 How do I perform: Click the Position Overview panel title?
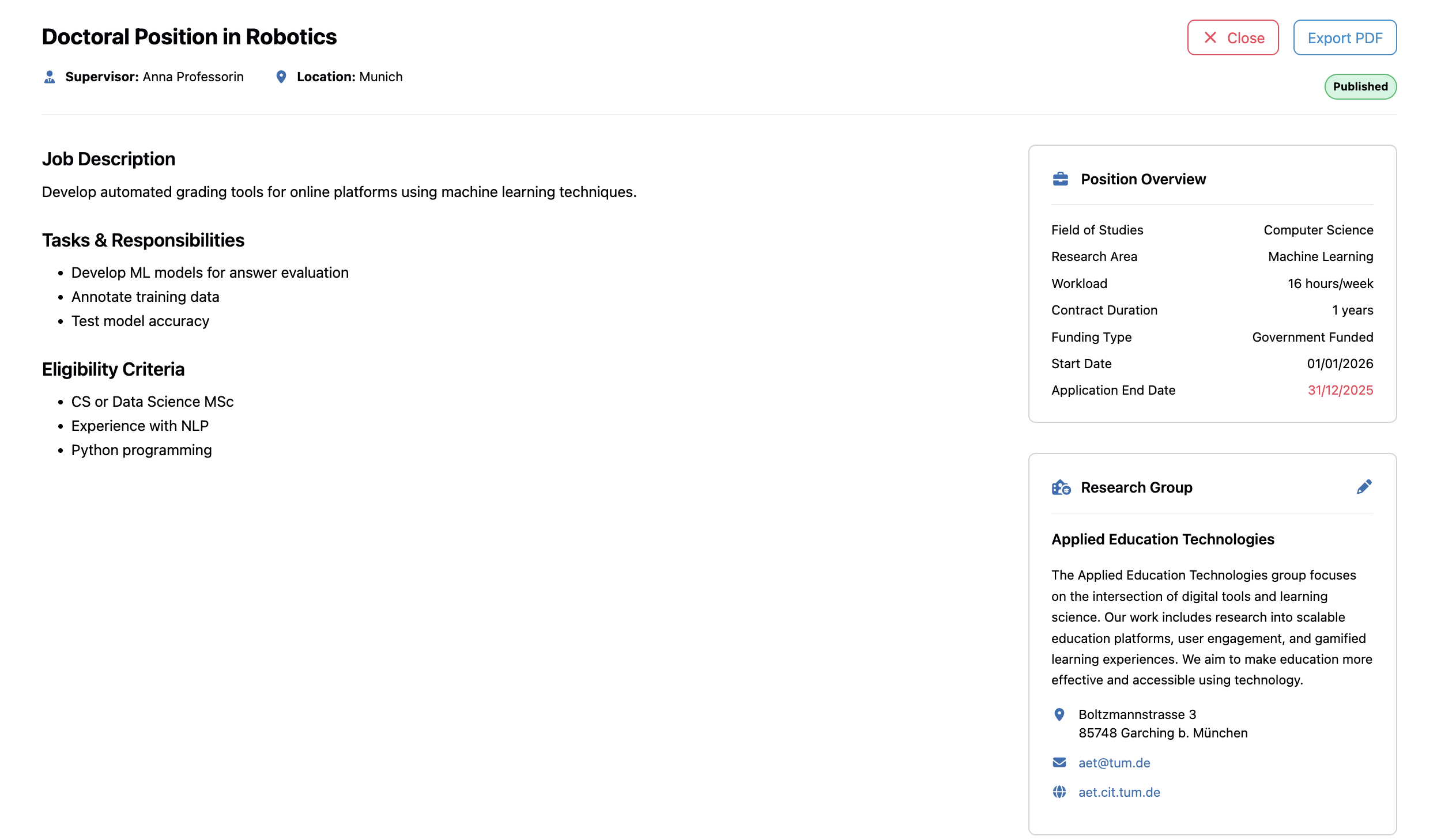pyautogui.click(x=1143, y=179)
